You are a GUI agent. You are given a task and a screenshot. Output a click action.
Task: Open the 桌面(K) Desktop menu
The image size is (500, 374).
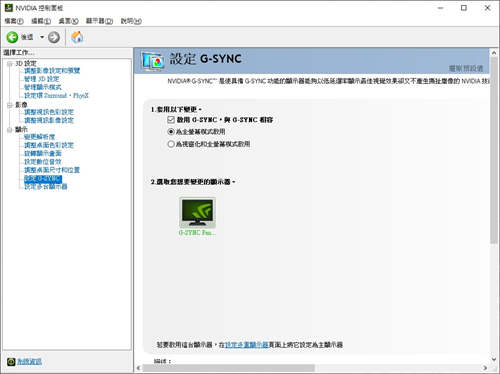coord(68,21)
